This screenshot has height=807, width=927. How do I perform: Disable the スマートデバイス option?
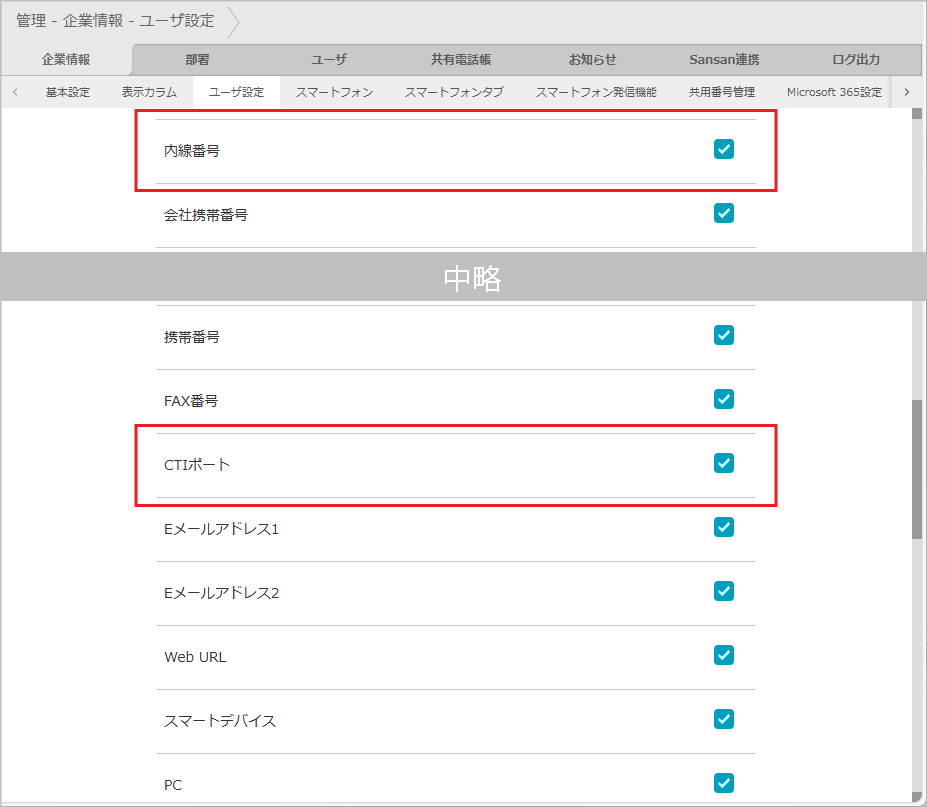click(723, 719)
